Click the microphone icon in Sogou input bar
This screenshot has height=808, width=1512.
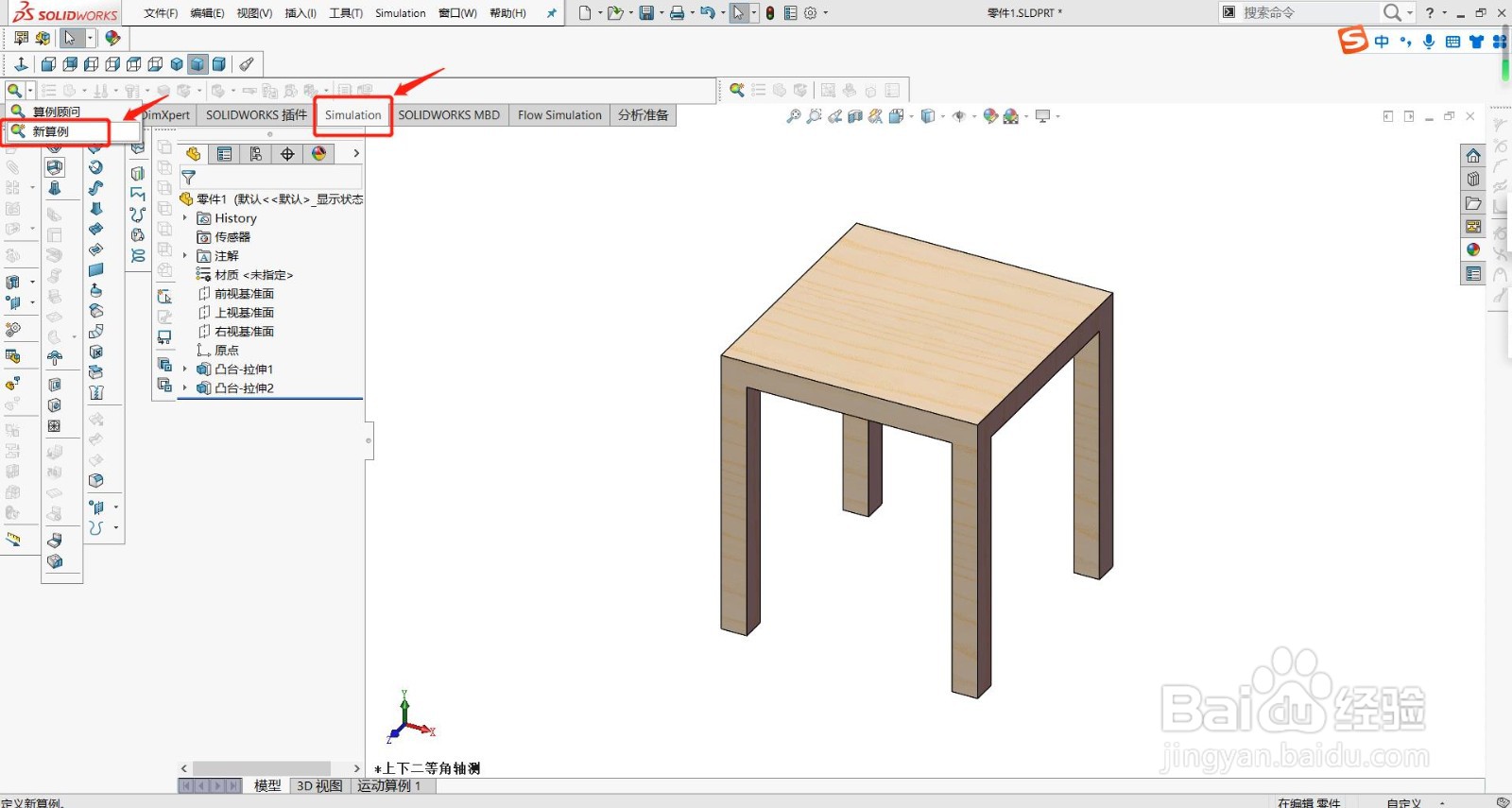point(1429,42)
